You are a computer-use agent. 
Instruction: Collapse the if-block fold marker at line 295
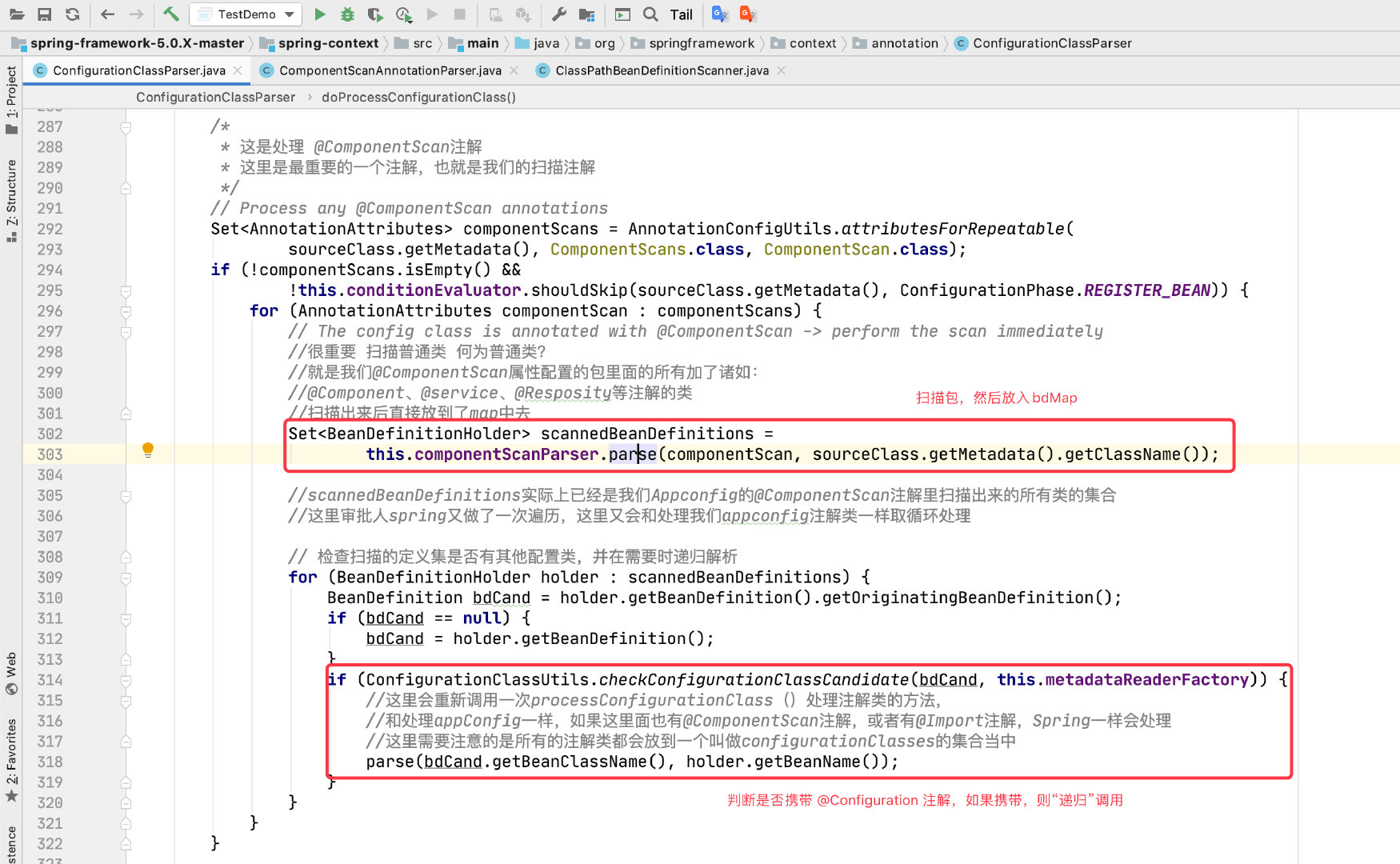coord(126,291)
